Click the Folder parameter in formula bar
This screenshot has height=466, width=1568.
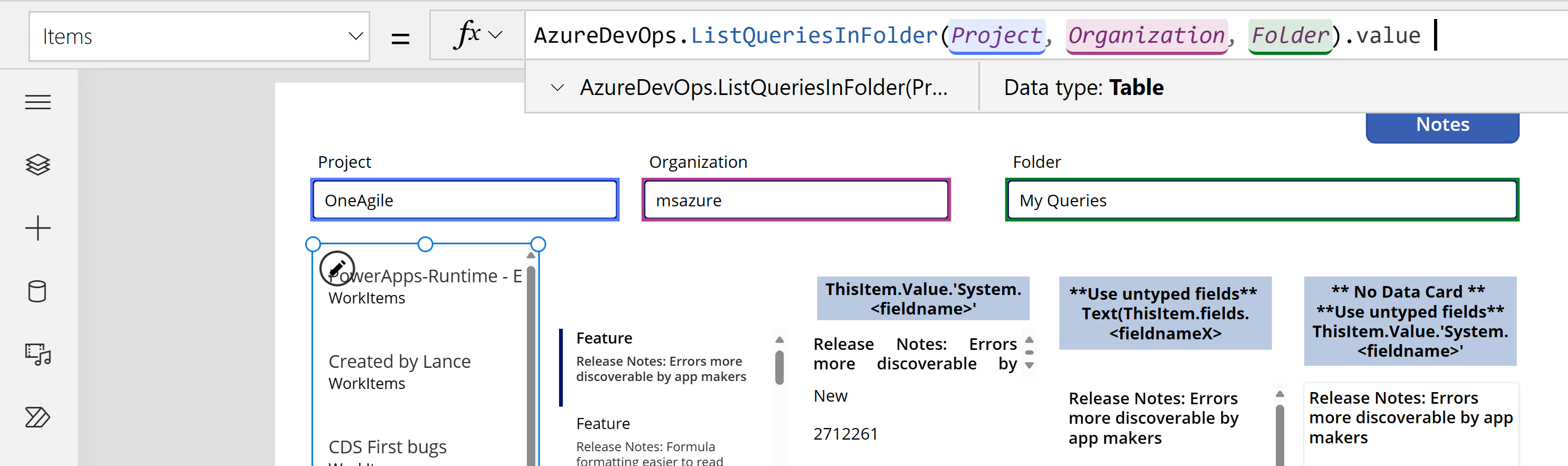tap(1290, 36)
